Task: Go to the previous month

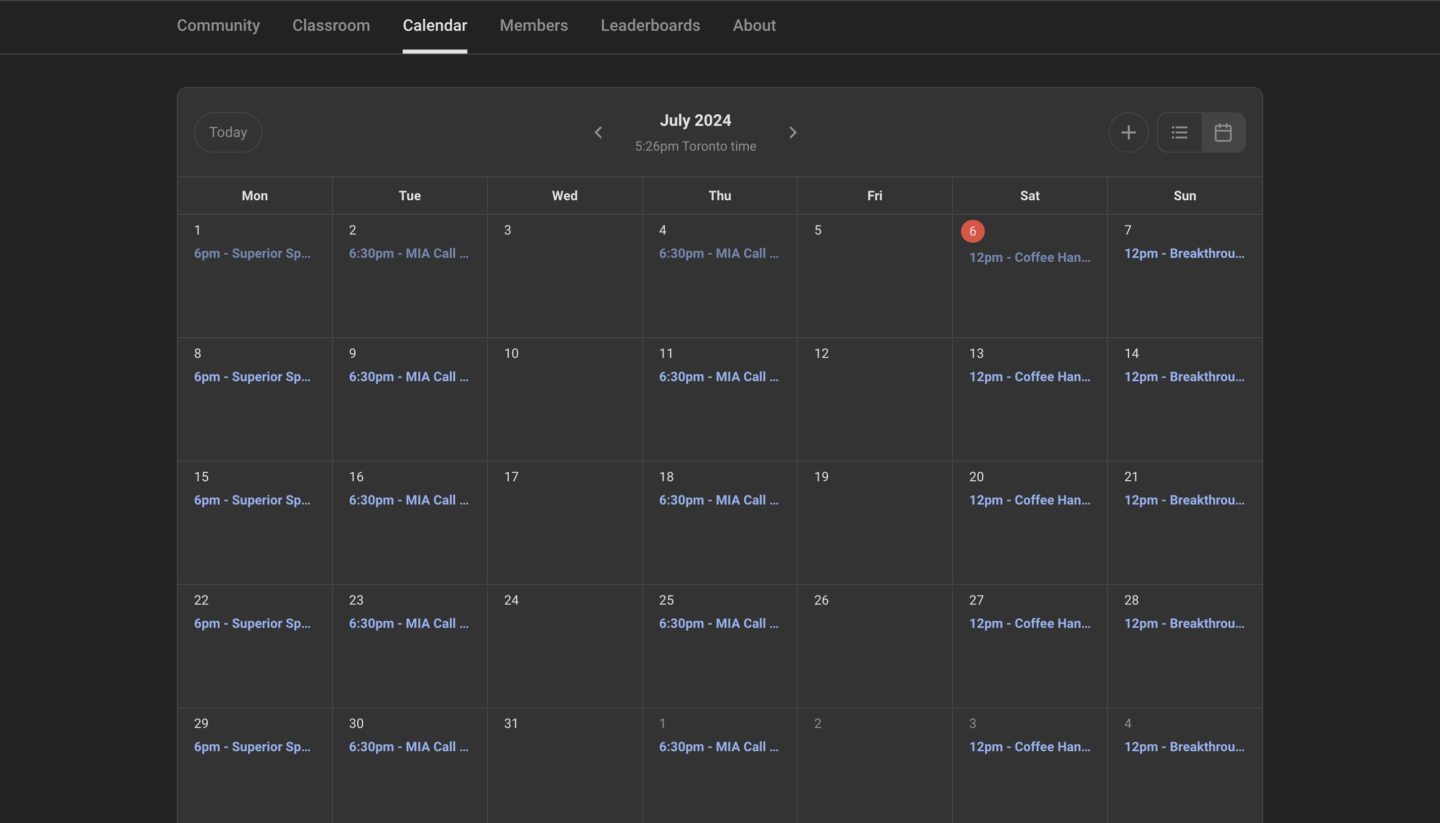Action: pos(598,133)
